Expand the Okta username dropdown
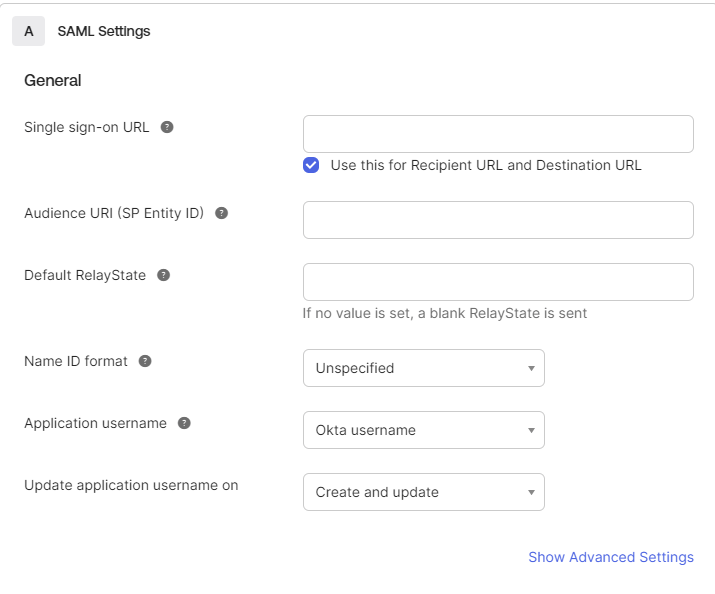This screenshot has width=715, height=594. pos(423,430)
